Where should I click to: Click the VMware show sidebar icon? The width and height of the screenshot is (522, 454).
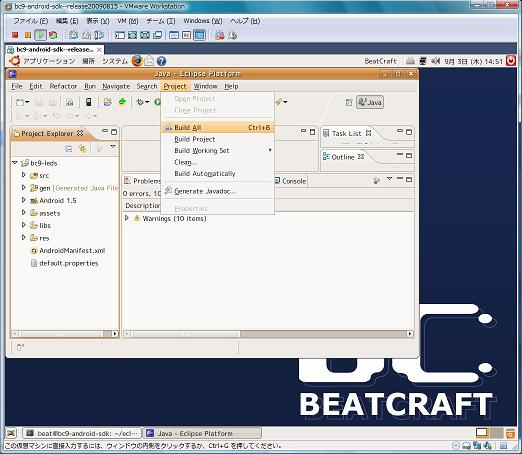[x=120, y=35]
